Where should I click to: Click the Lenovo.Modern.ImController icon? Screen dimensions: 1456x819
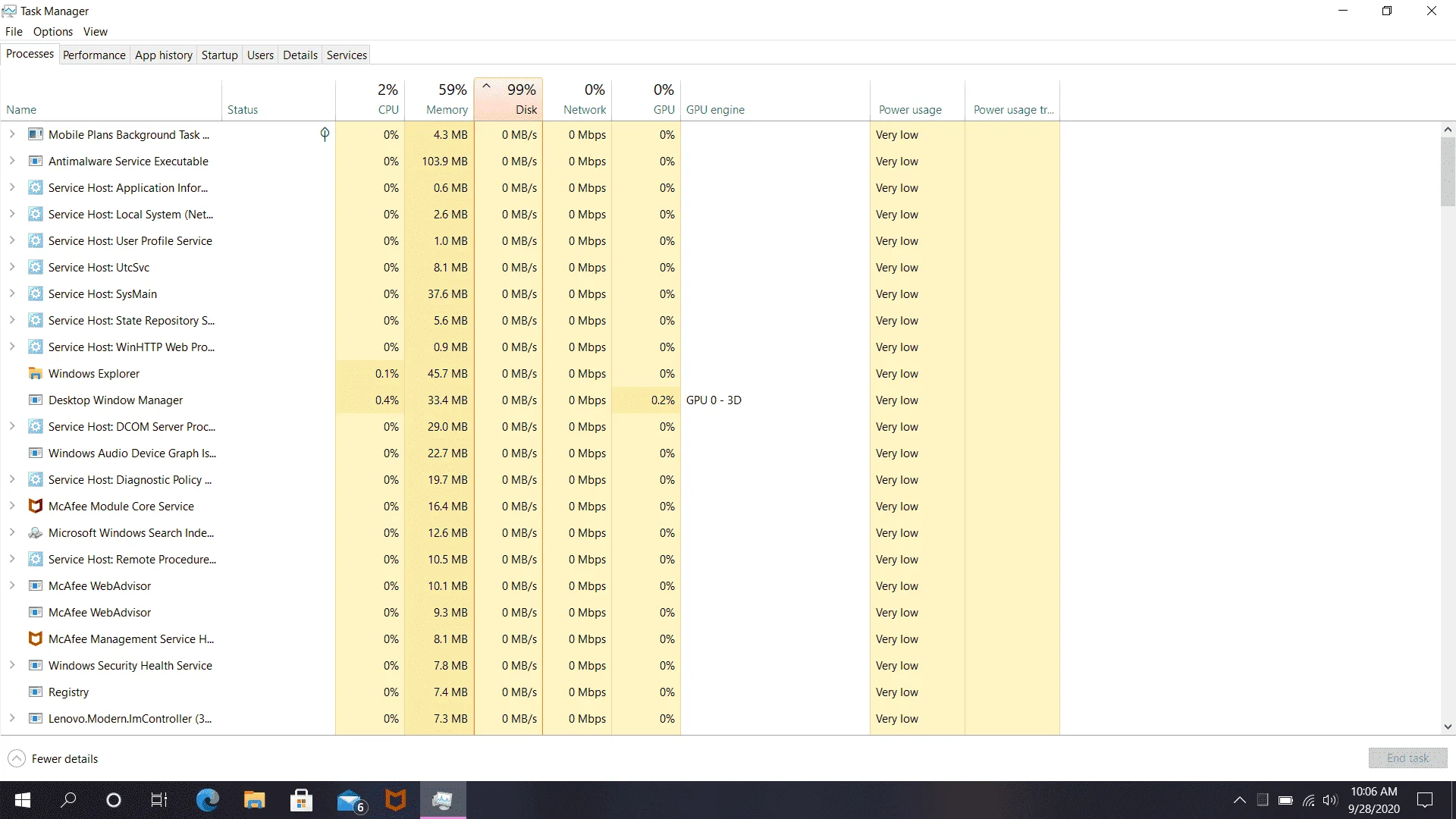[x=35, y=718]
